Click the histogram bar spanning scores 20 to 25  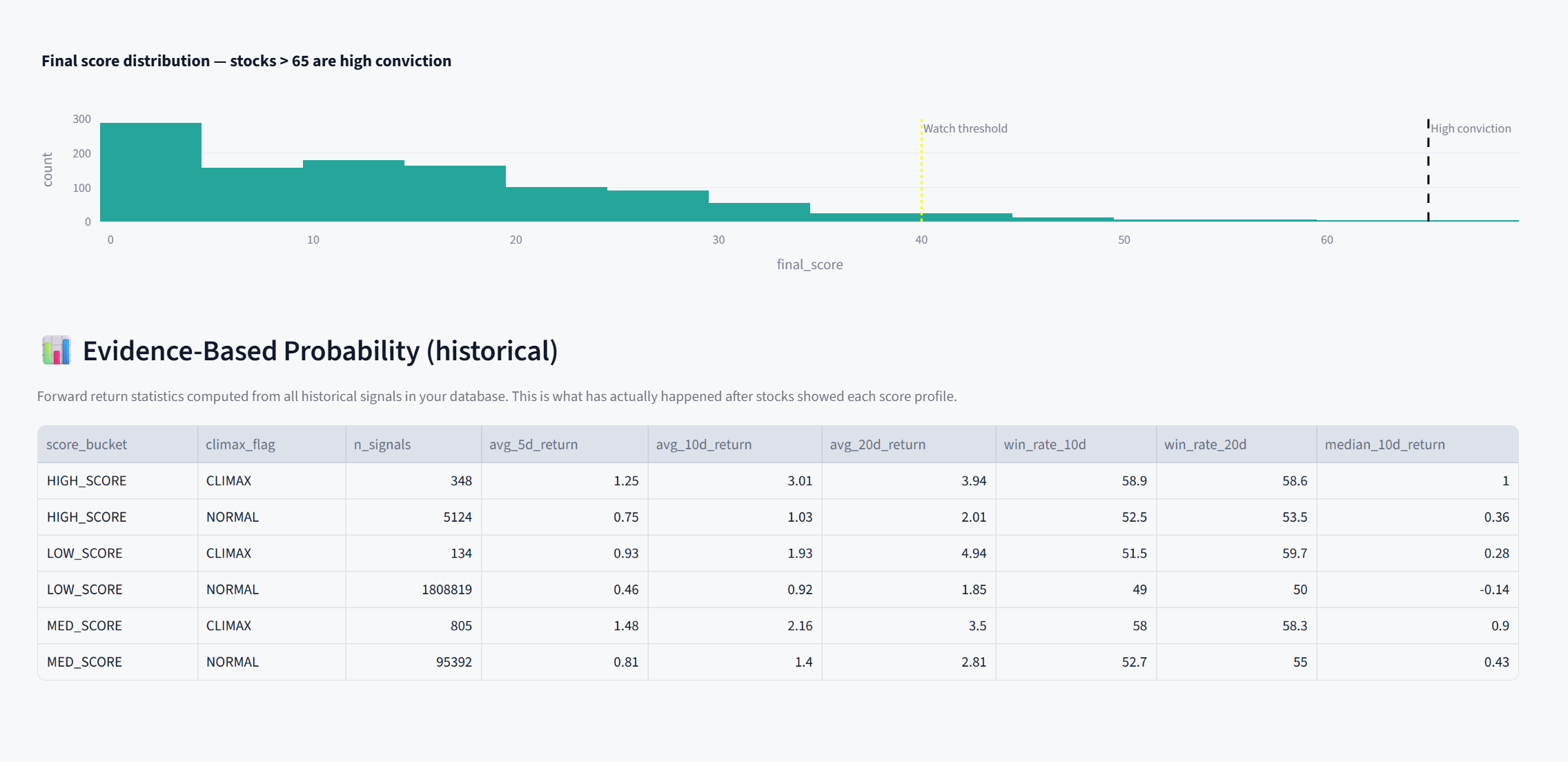coord(556,204)
